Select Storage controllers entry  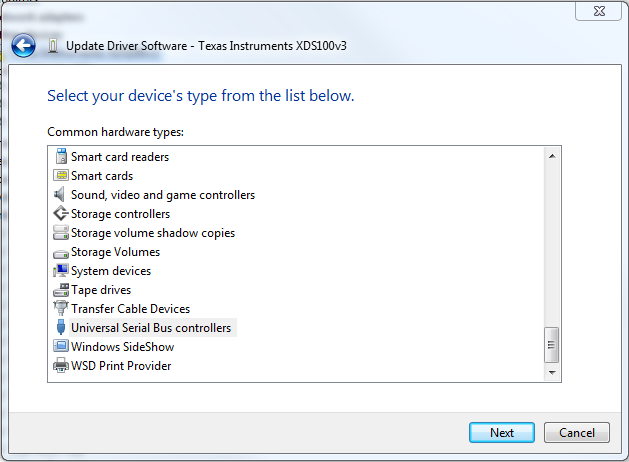120,214
